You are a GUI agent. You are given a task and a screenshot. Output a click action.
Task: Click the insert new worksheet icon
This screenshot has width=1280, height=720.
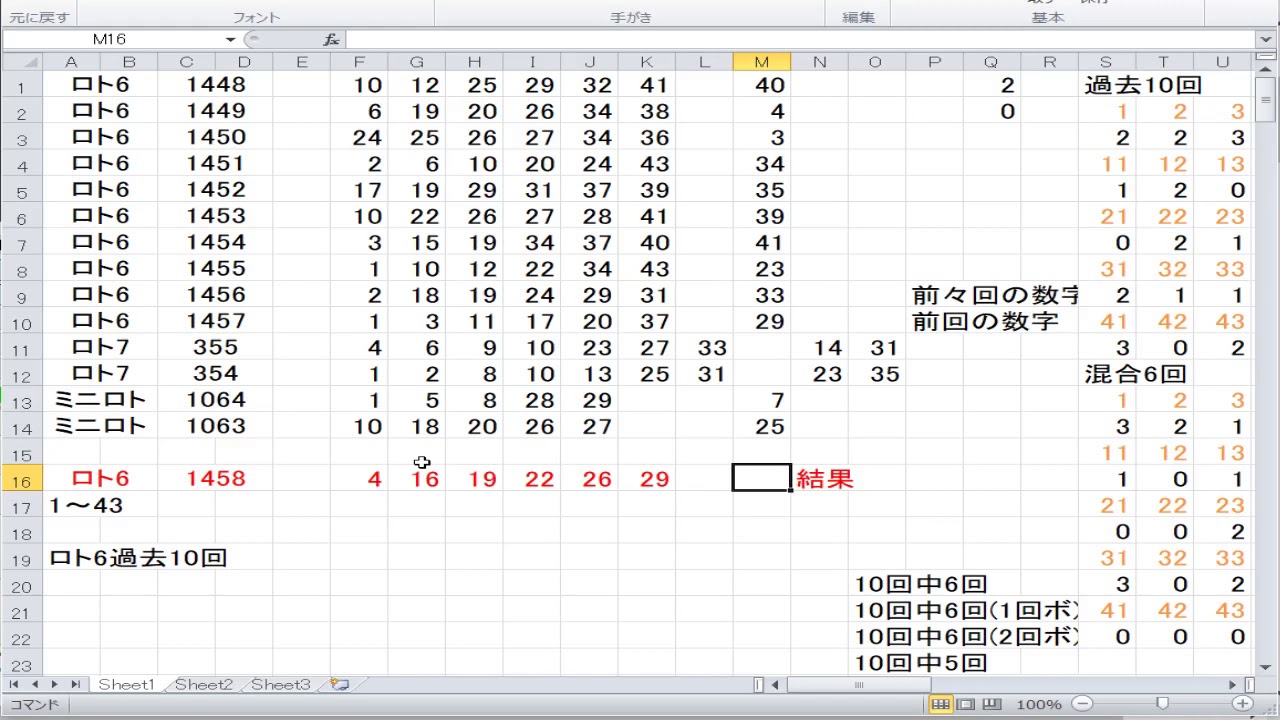340,685
